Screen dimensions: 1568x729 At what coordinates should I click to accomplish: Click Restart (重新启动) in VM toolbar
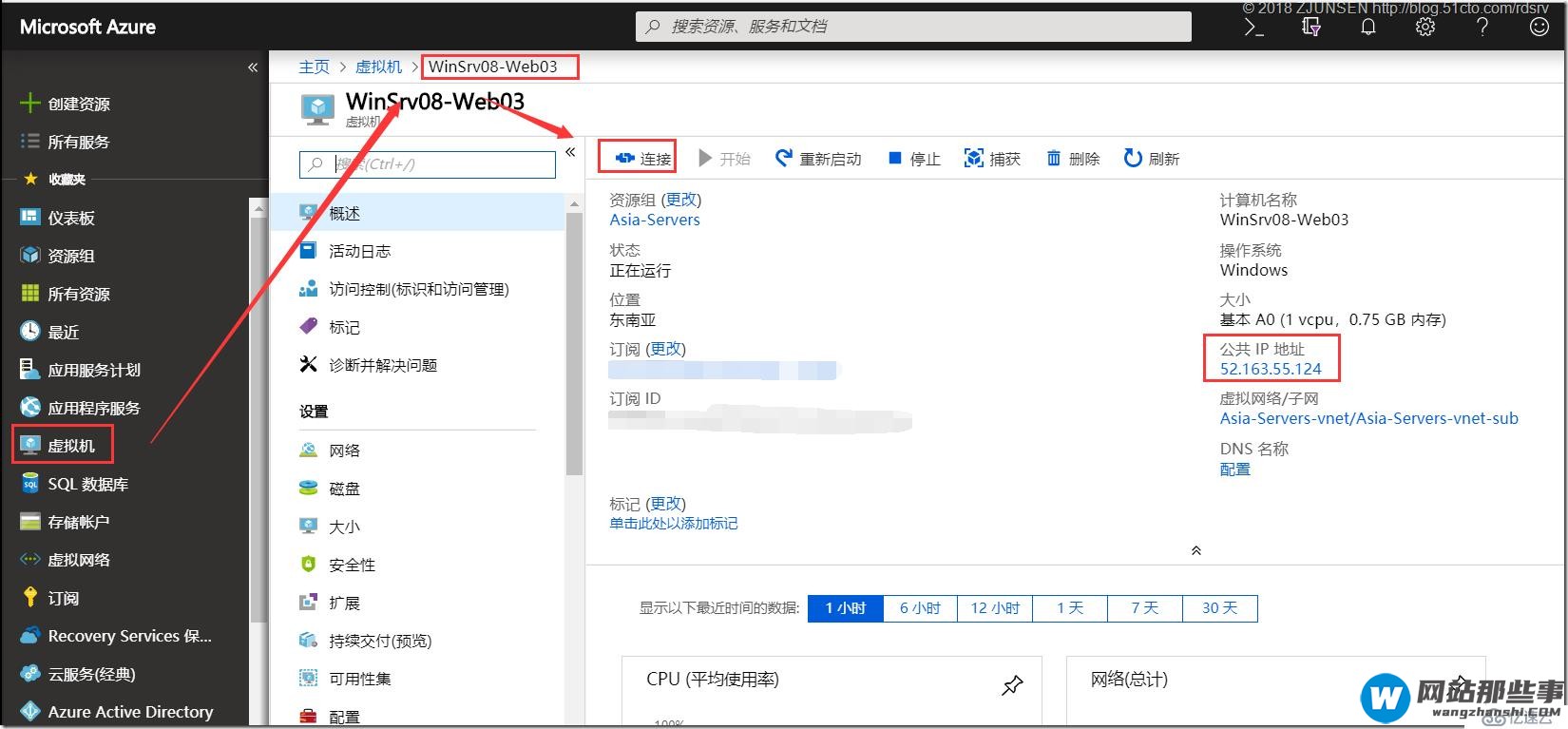(818, 158)
